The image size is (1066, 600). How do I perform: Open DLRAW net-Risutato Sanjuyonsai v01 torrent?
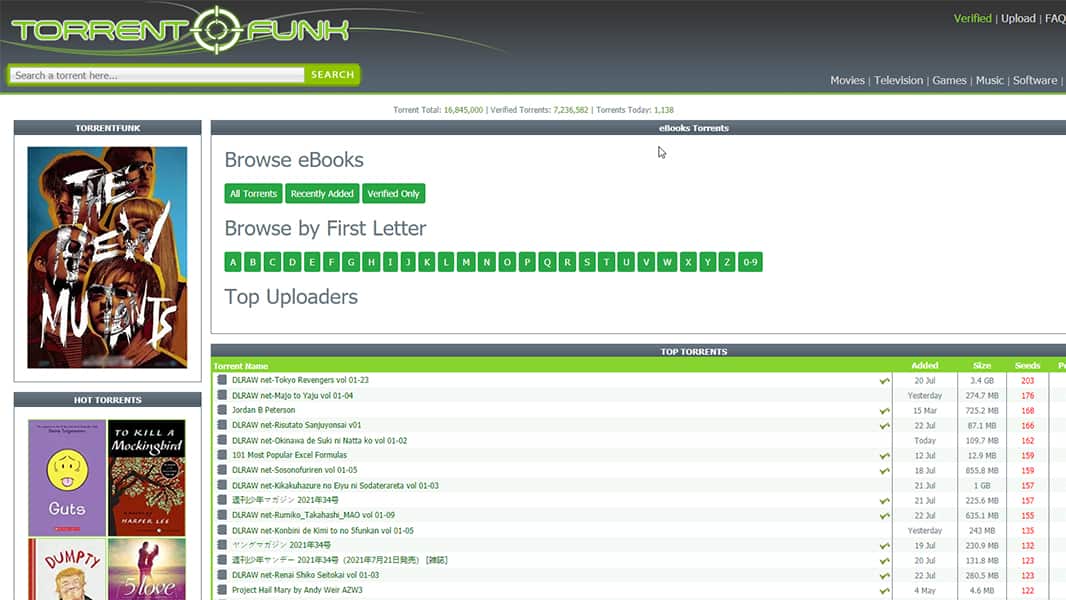point(296,425)
